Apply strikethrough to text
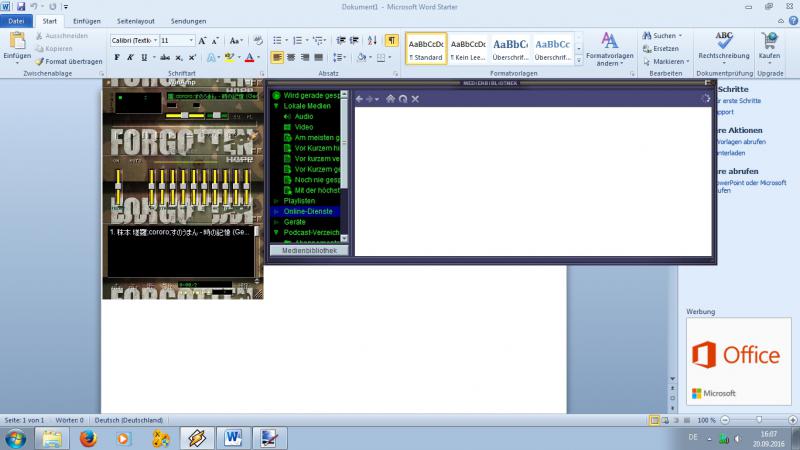The width and height of the screenshot is (800, 450). tap(165, 58)
